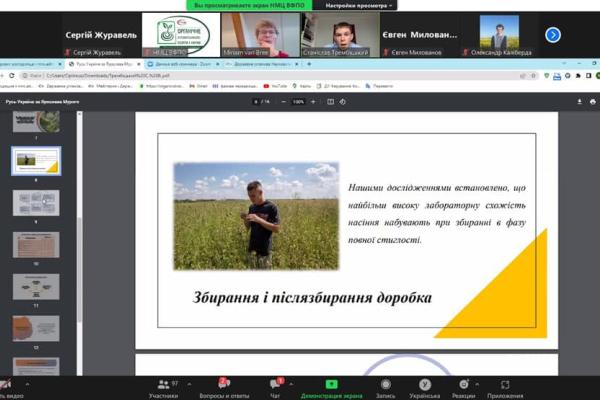Open Настройки просмотра view options dropdown
600x400 pixels.
tap(359, 6)
